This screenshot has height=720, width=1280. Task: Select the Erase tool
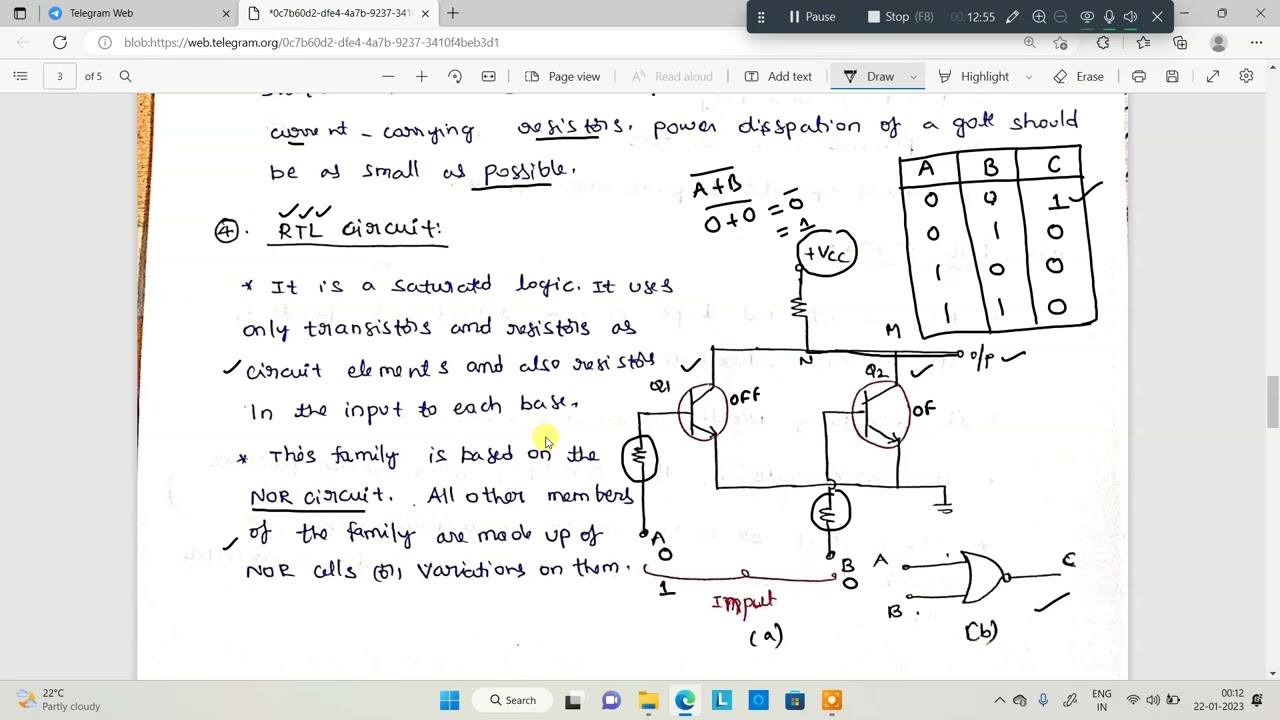[x=1079, y=76]
